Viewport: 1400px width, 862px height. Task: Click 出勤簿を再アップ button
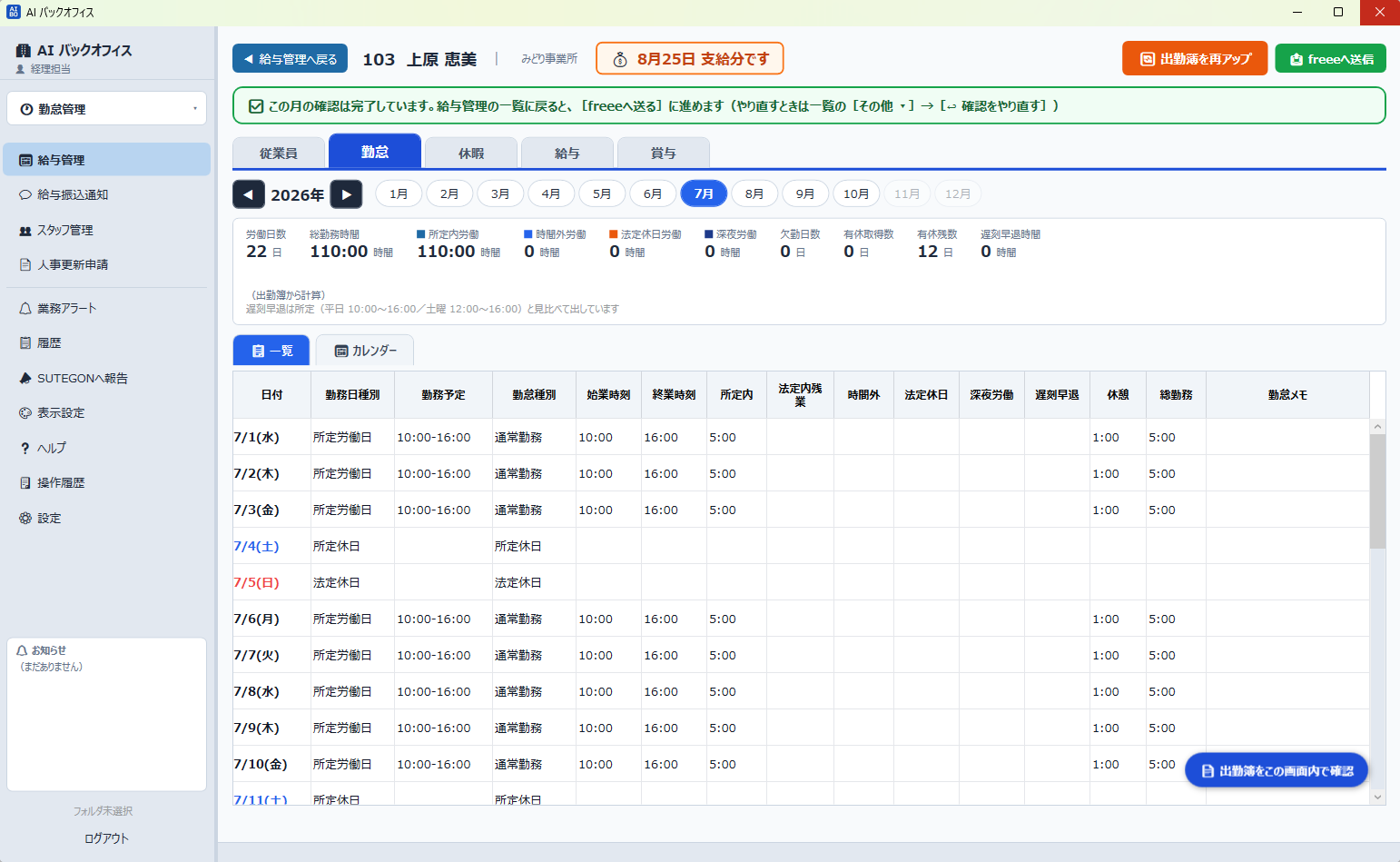1195,59
